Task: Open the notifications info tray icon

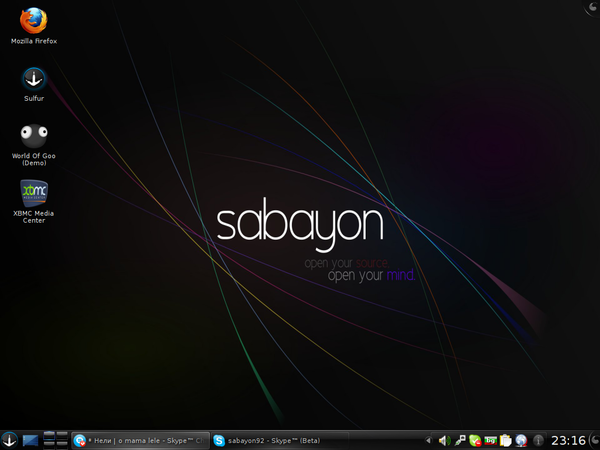Action: pos(538,441)
